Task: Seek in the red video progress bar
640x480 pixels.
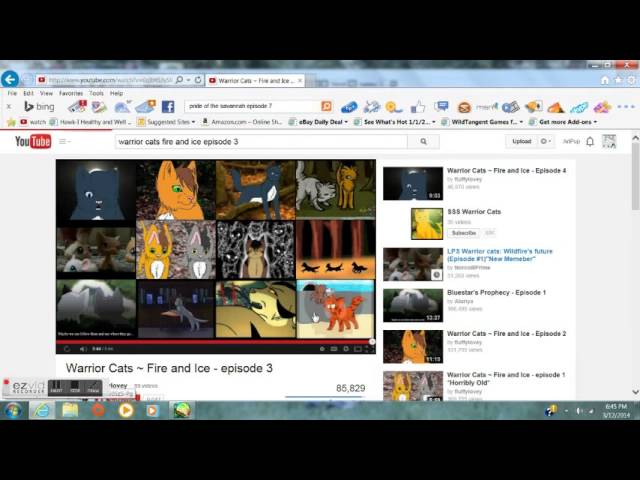Action: click(x=216, y=342)
